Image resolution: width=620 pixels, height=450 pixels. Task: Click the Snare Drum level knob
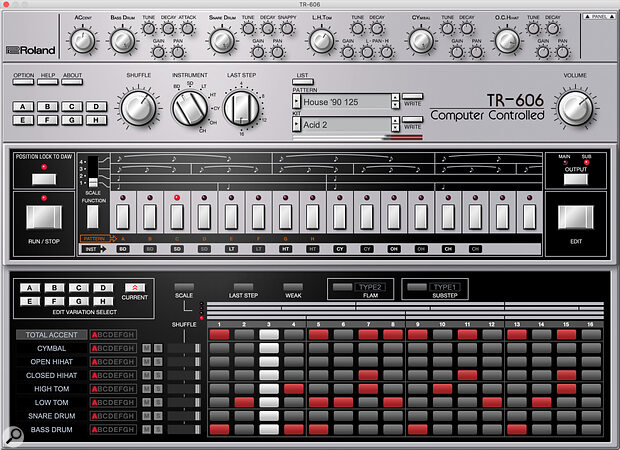coord(222,41)
